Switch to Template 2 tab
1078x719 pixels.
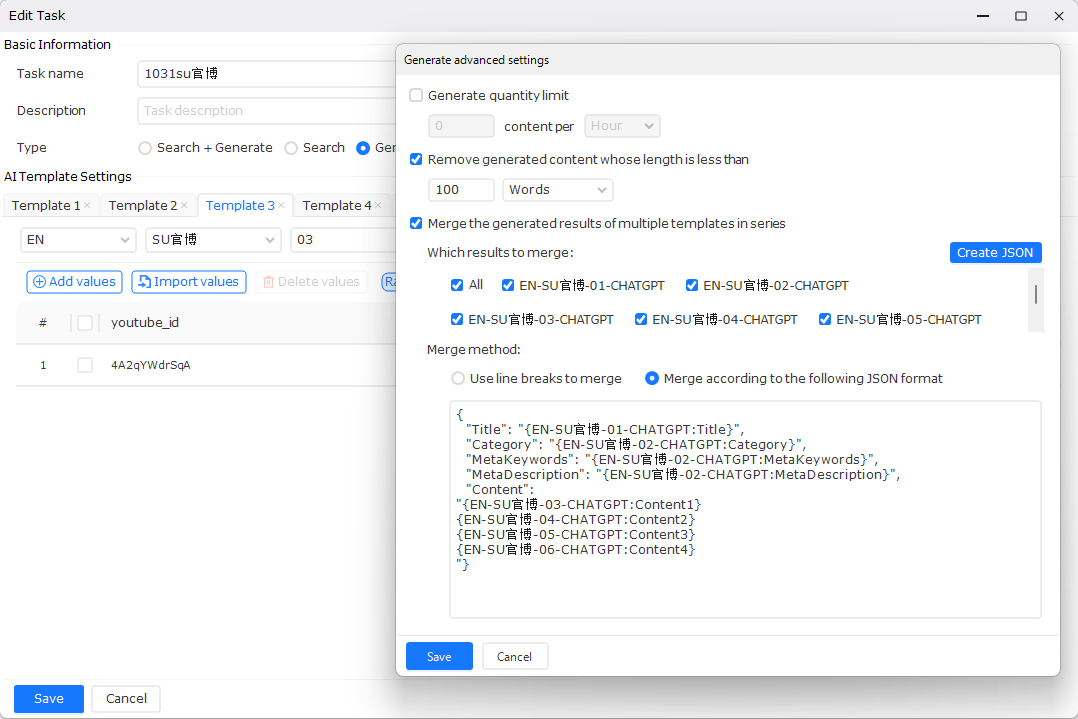pyautogui.click(x=142, y=206)
